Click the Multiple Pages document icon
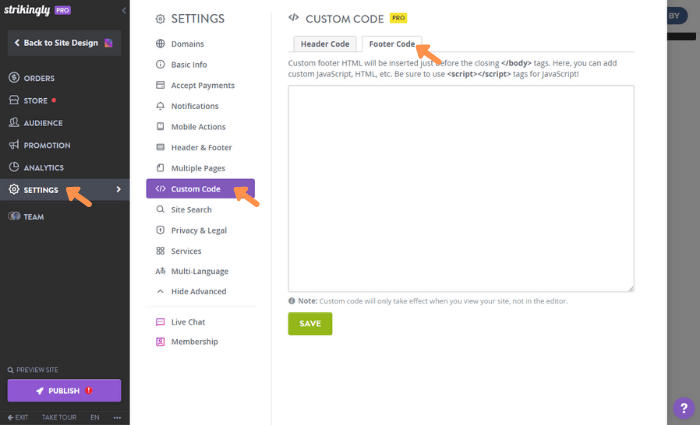 160,168
